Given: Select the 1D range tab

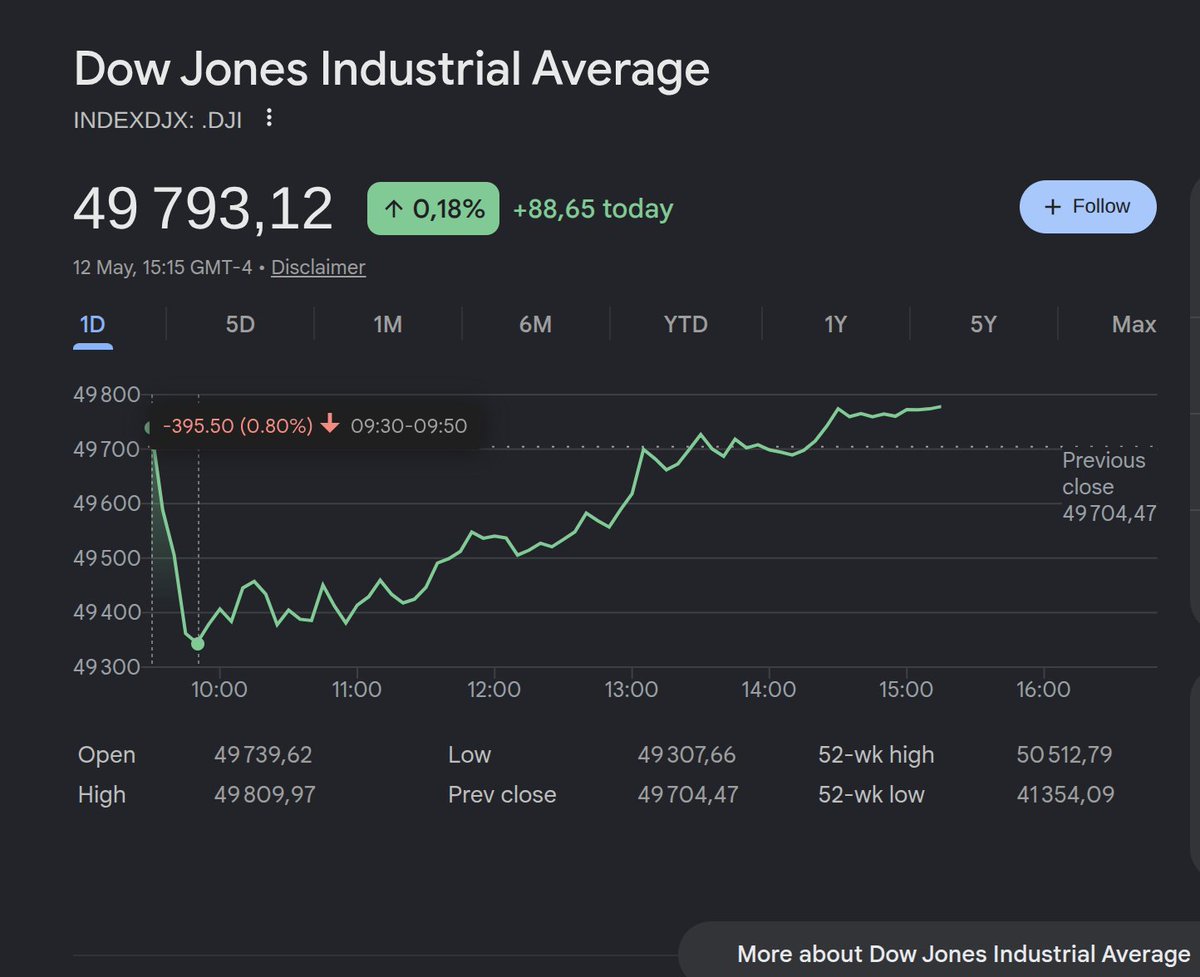Looking at the screenshot, I should coord(92,324).
